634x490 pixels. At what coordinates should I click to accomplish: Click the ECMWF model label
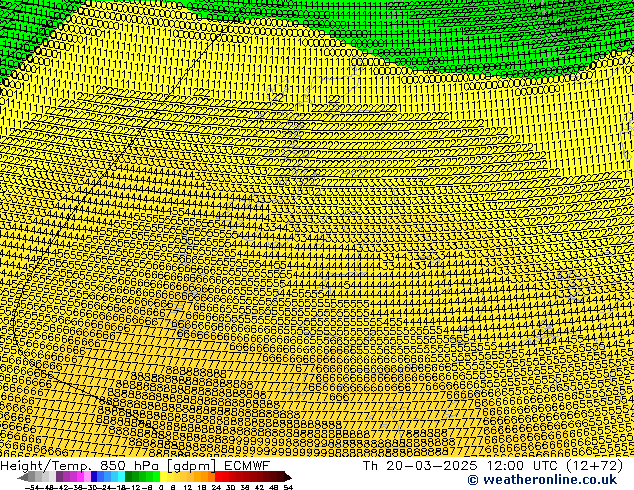click(x=247, y=466)
